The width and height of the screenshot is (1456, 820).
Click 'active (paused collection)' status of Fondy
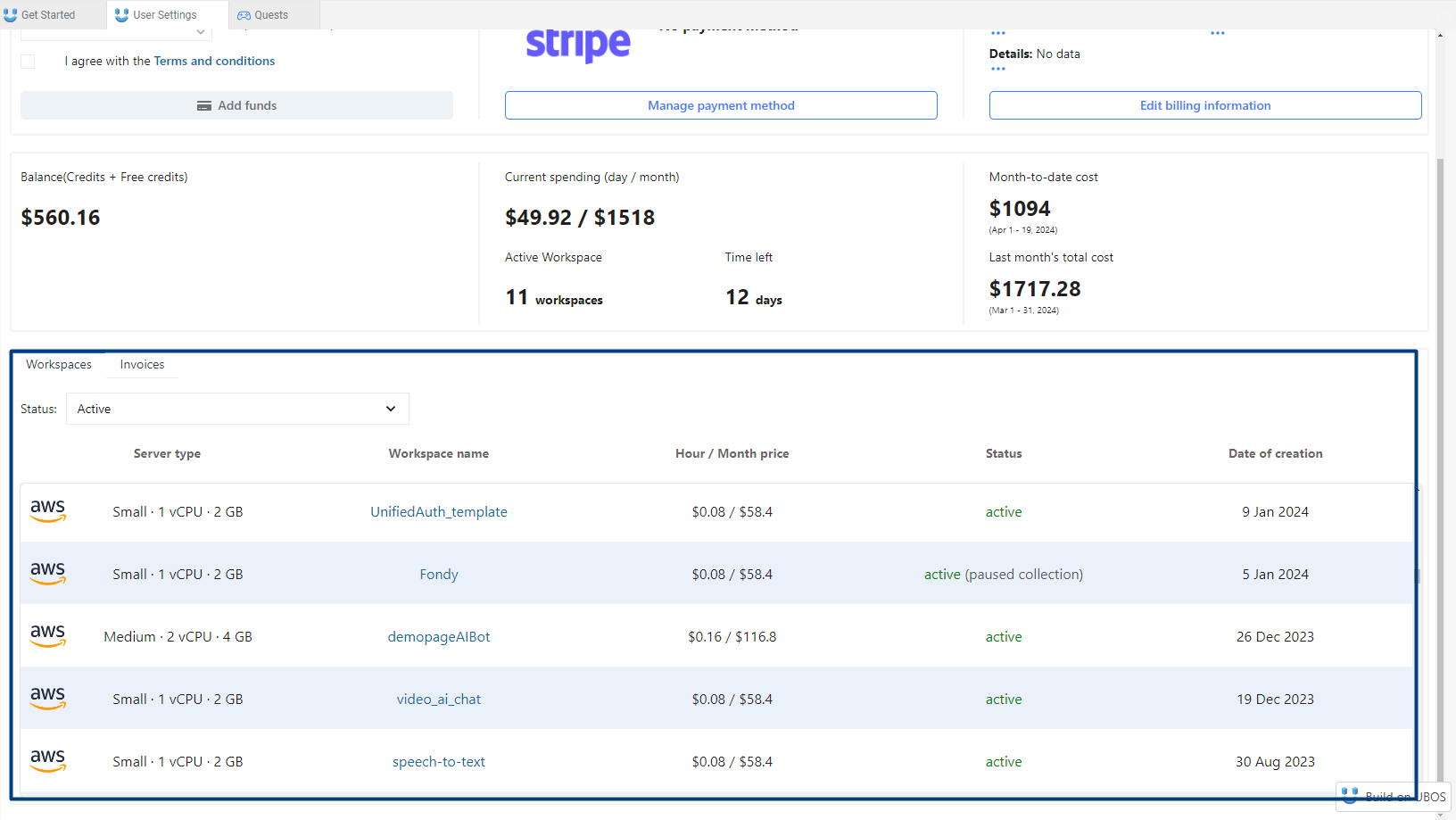pyautogui.click(x=1004, y=574)
